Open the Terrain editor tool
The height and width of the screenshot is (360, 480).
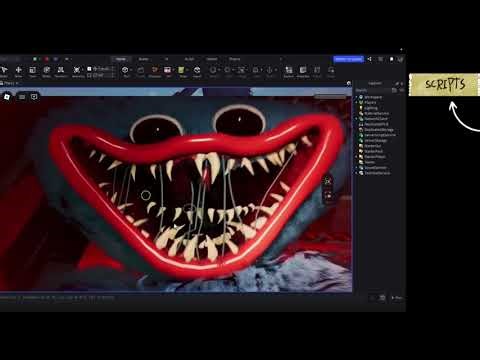point(140,71)
